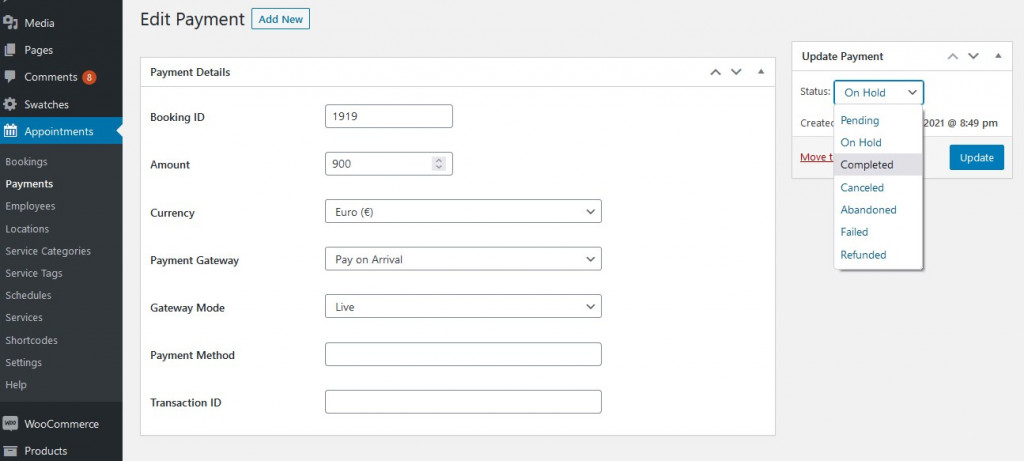
Task: Click the Update Payment panel title
Action: 842,56
